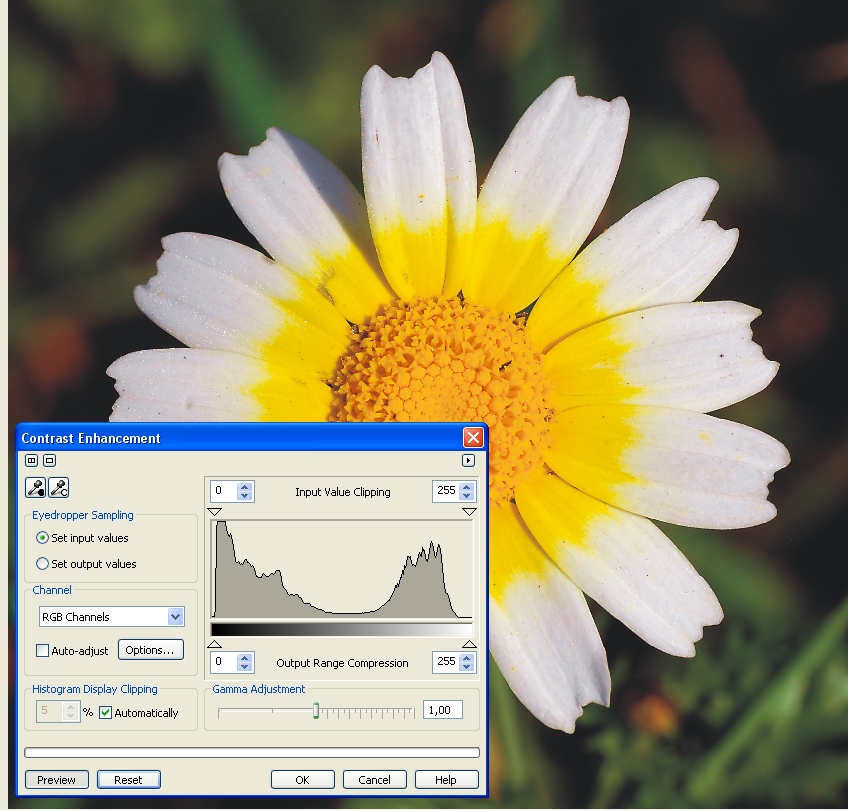
Task: Click the right input clipping triangle marker
Action: pyautogui.click(x=469, y=511)
